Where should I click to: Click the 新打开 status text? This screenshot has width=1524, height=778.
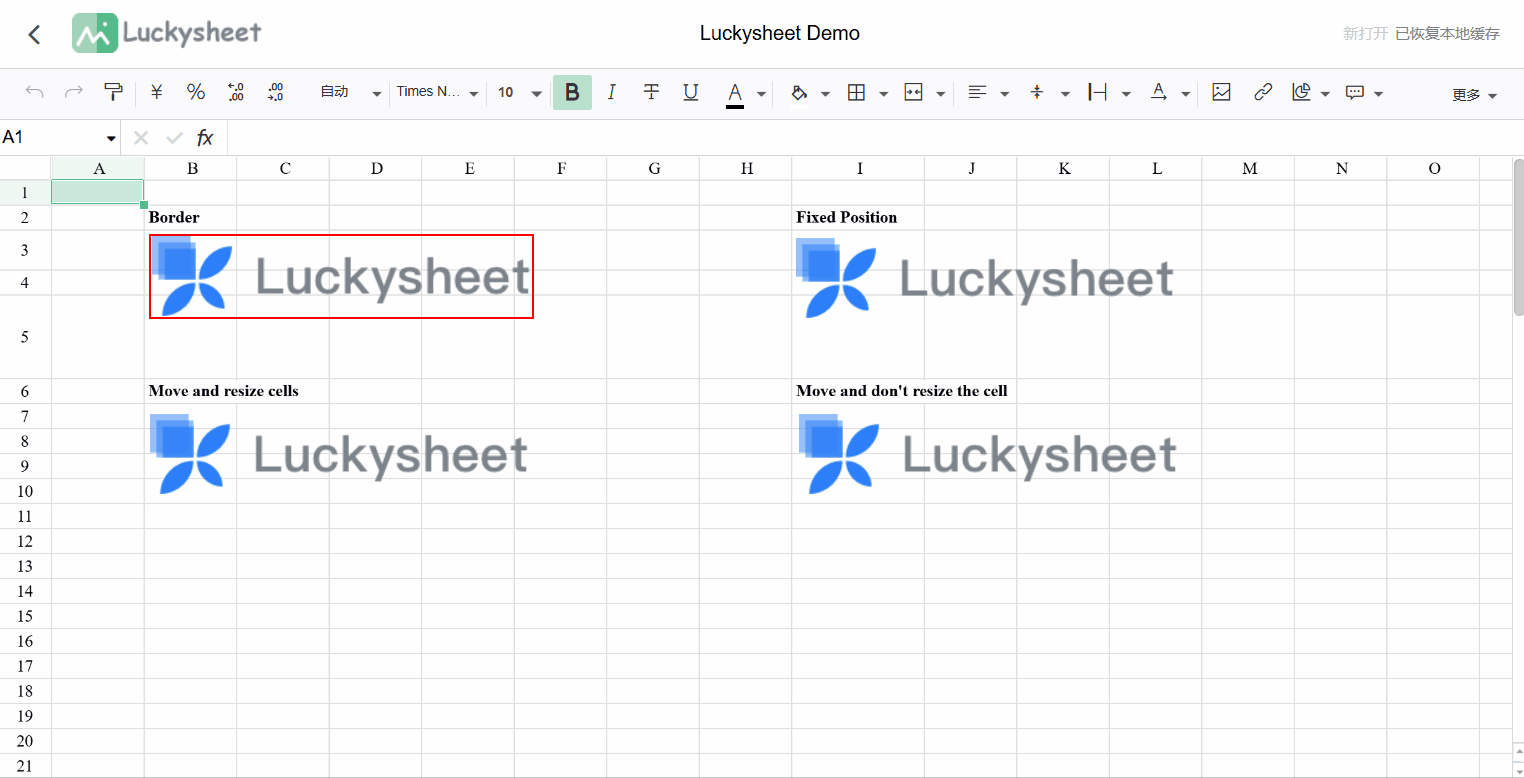[x=1365, y=34]
